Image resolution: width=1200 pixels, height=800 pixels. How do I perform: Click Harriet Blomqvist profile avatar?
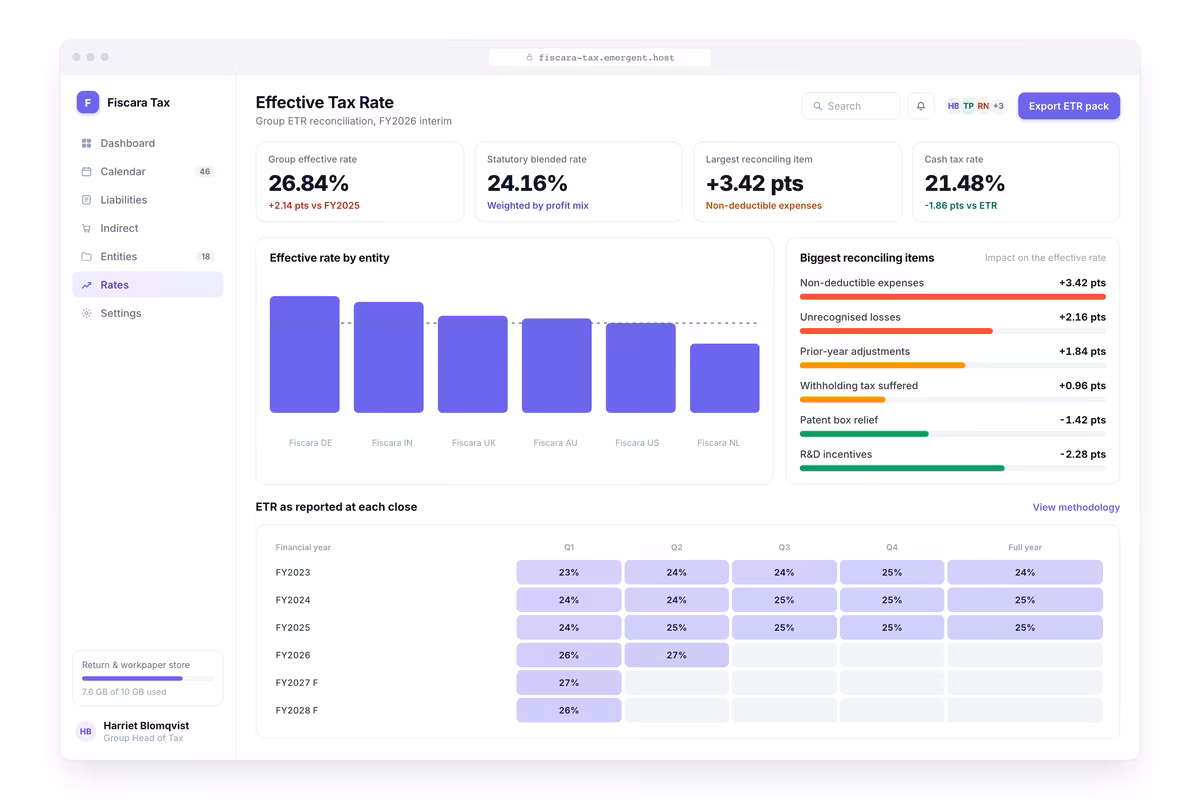pos(86,731)
